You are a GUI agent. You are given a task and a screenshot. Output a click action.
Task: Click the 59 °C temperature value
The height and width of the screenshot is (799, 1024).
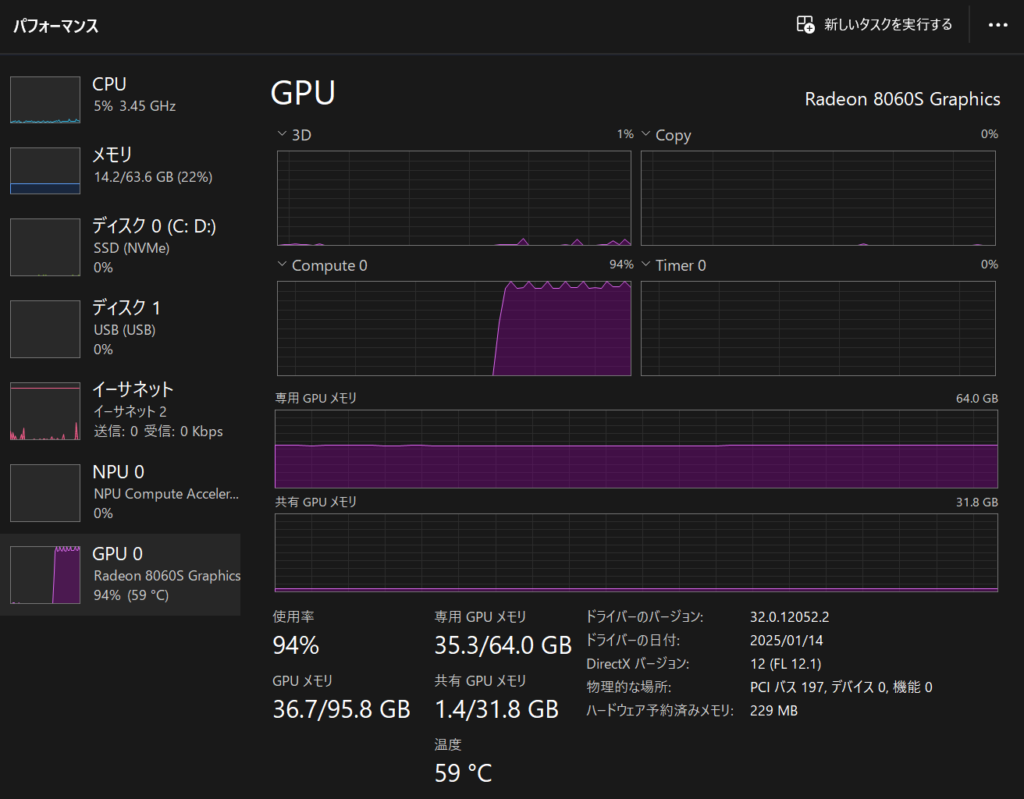point(463,774)
